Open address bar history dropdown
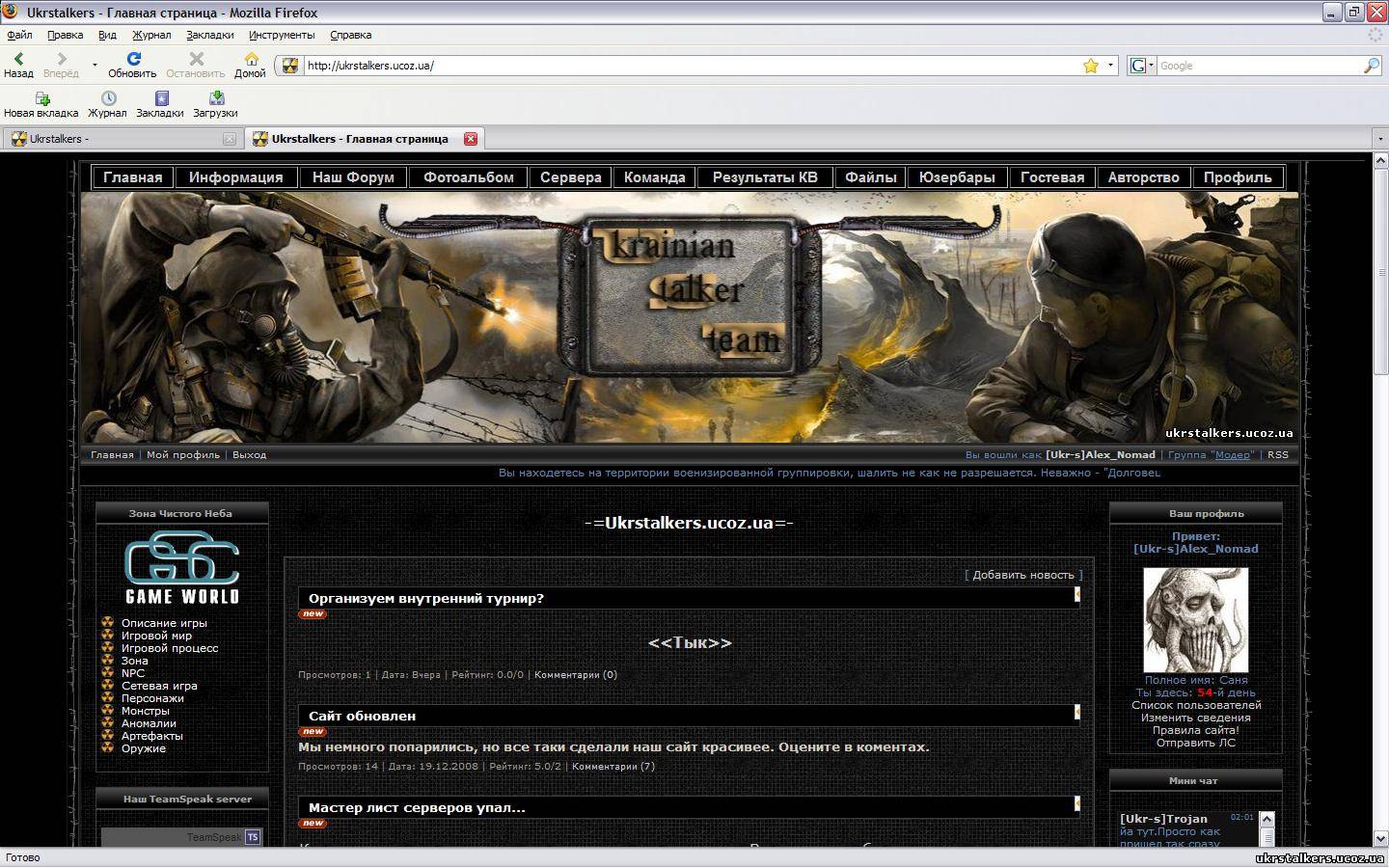Screen dimensions: 1389x868 click(x=1110, y=66)
